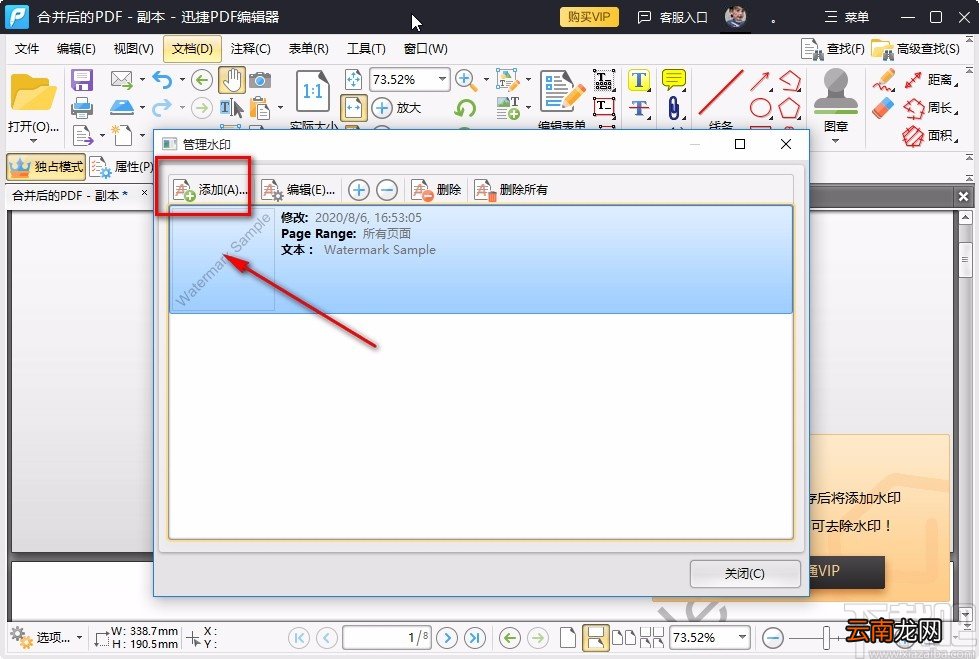Rotate the view with the green rotate icon
The width and height of the screenshot is (979, 659).
tap(465, 108)
